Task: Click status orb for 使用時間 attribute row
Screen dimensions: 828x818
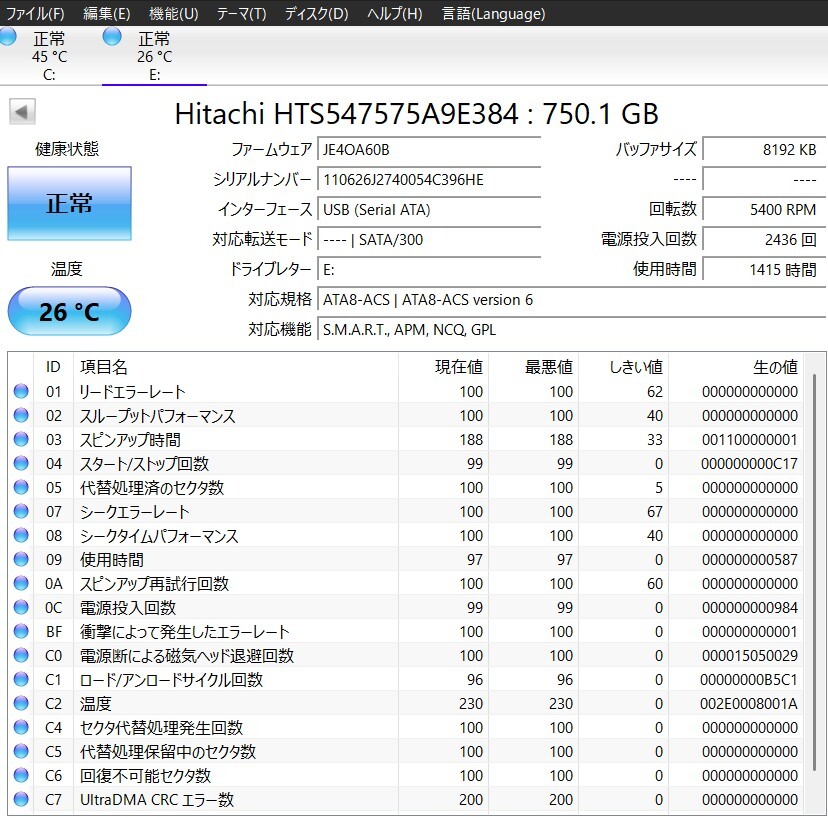Action: click(21, 560)
